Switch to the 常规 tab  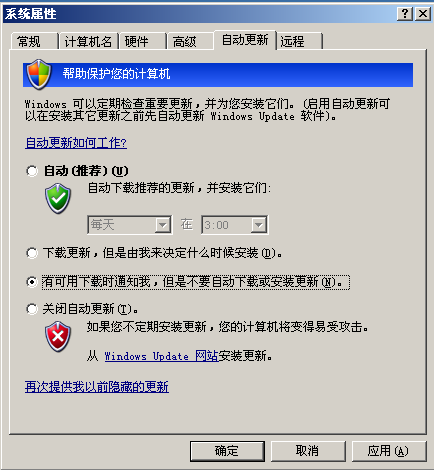(x=34, y=42)
